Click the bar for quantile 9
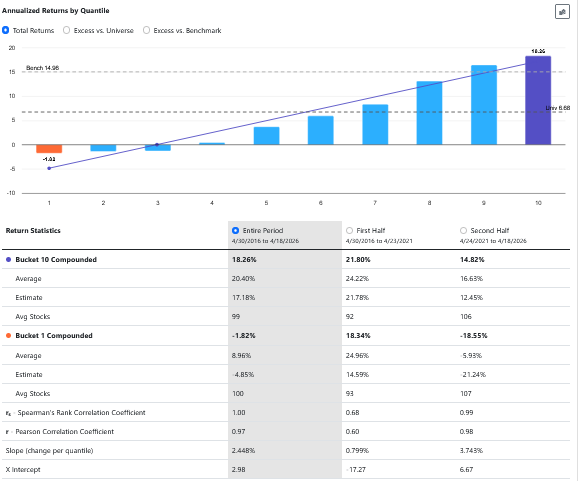This screenshot has height=481, width=578. (484, 105)
